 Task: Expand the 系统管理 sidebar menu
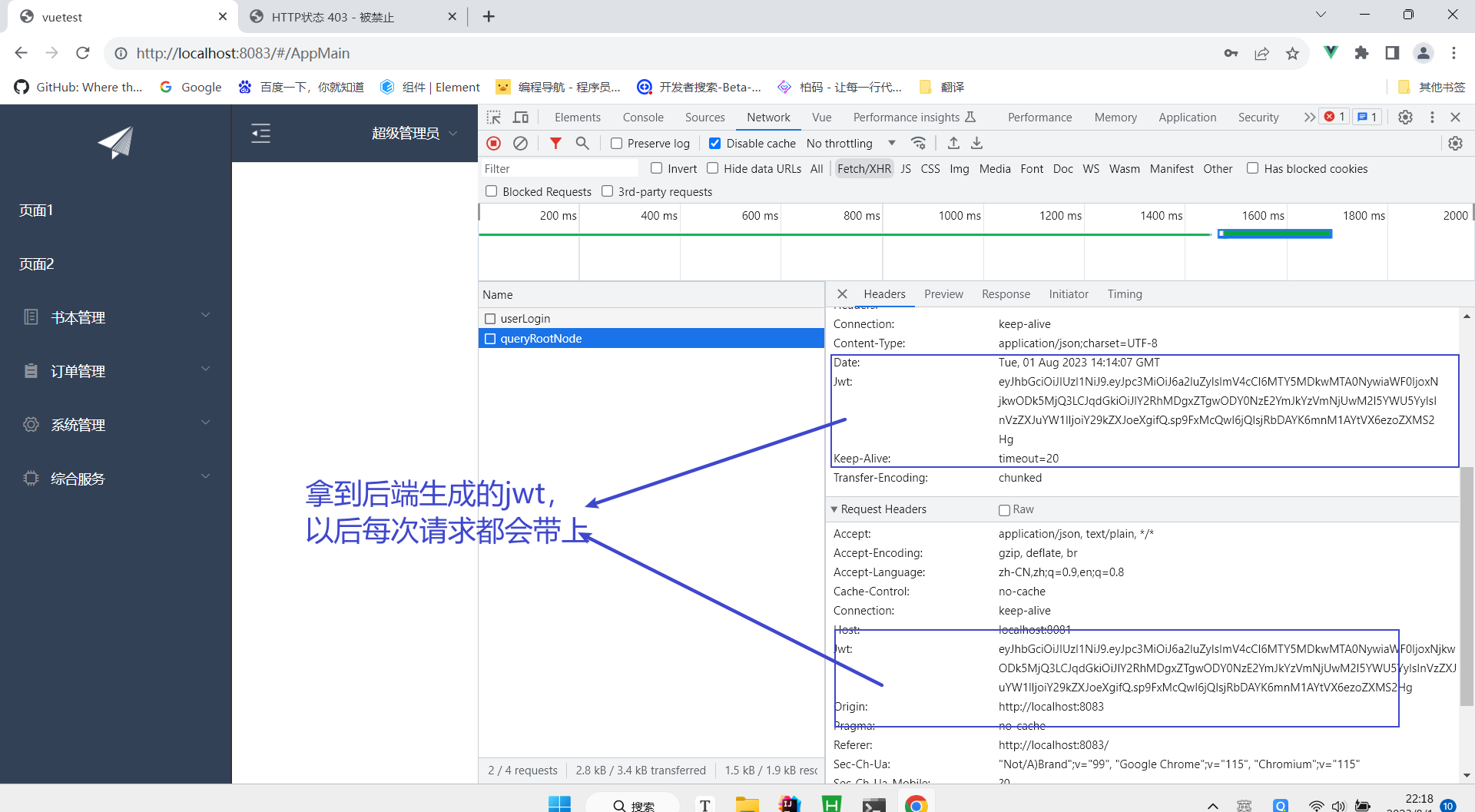(115, 425)
